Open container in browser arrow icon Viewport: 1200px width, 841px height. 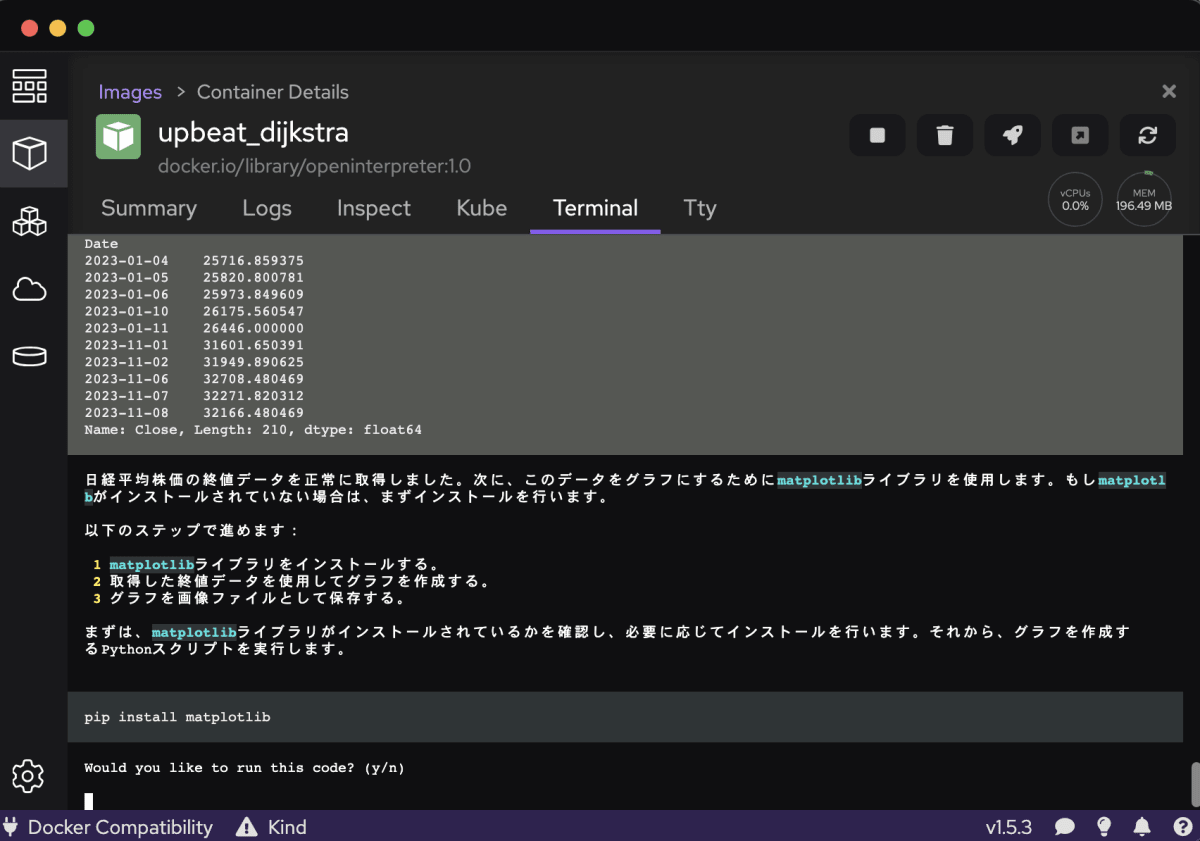pos(1080,135)
